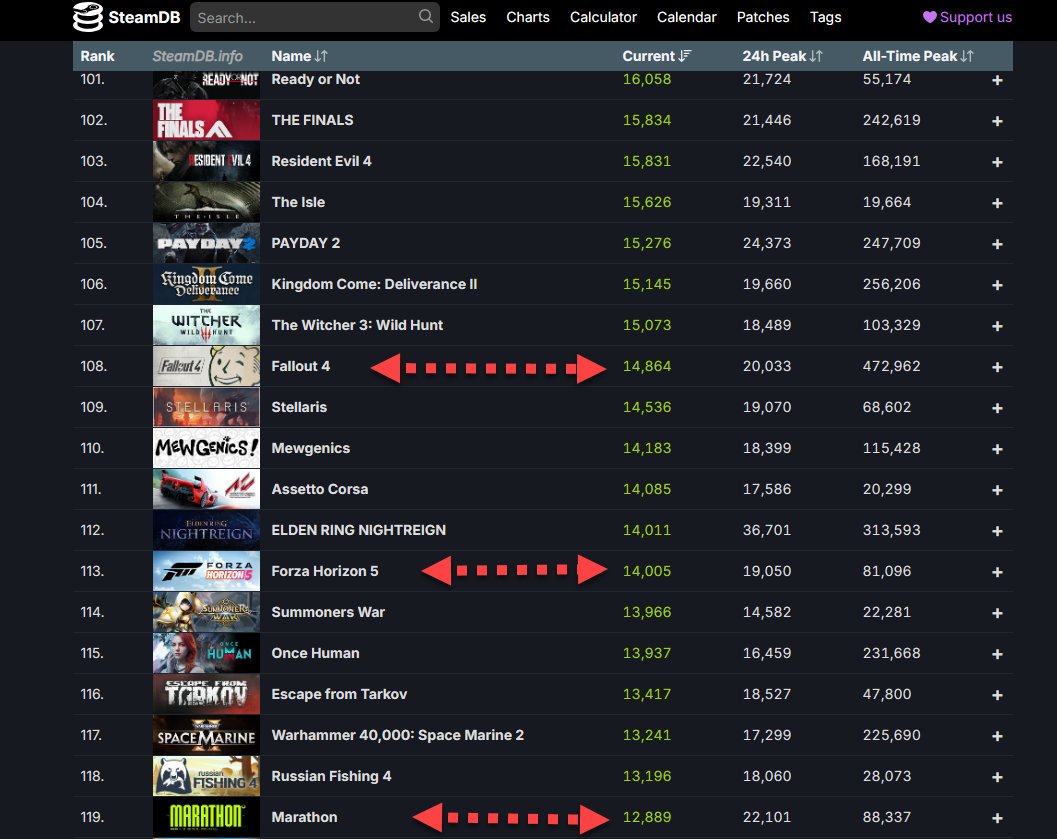Click the SteamDB site title
The width and height of the screenshot is (1057, 839).
coord(144,17)
